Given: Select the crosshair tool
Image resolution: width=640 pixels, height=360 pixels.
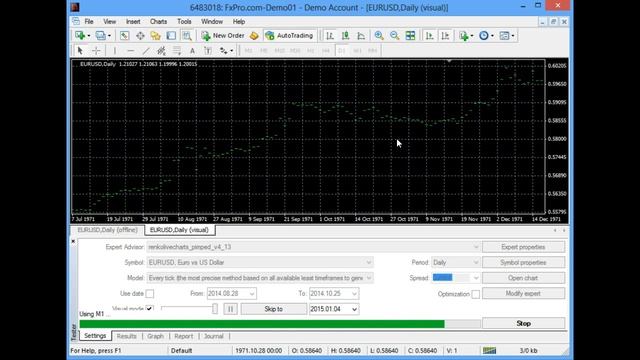Looking at the screenshot, I should [x=96, y=51].
